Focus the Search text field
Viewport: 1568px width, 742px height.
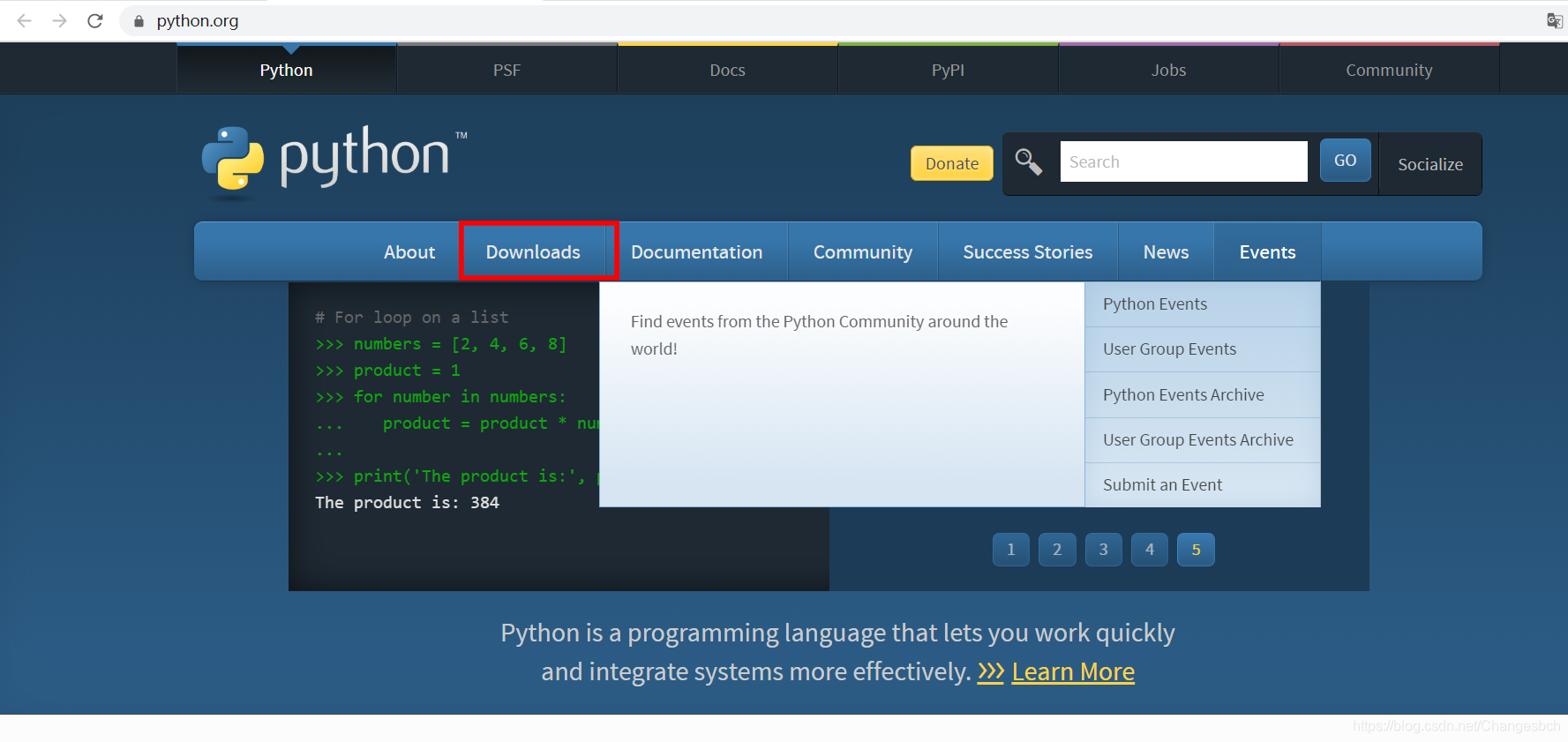[1183, 161]
